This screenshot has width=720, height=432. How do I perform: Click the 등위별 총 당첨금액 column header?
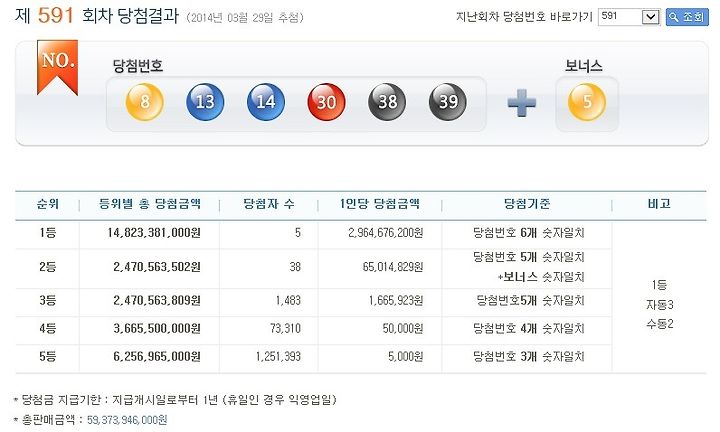tap(150, 204)
